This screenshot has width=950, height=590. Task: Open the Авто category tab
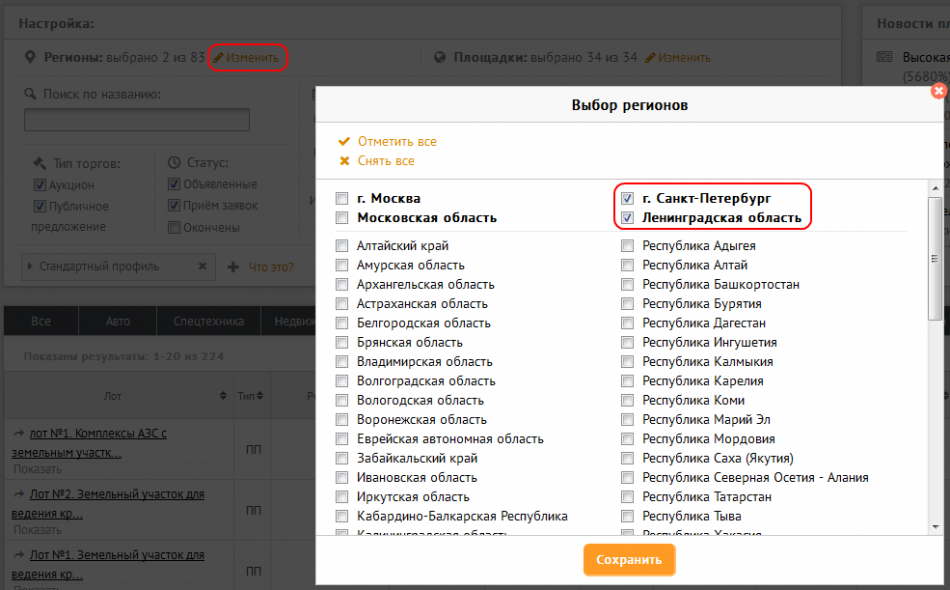point(118,321)
